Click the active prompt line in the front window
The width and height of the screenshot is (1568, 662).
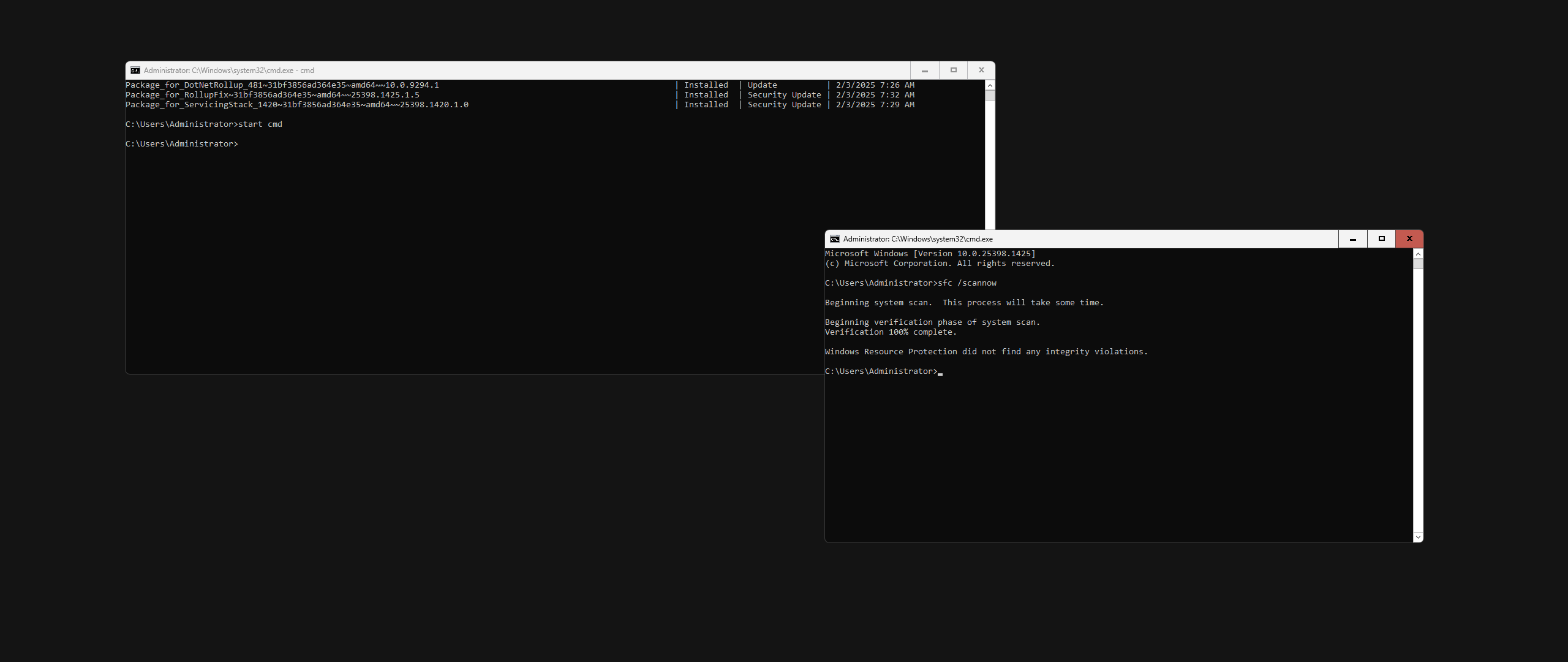pos(881,371)
